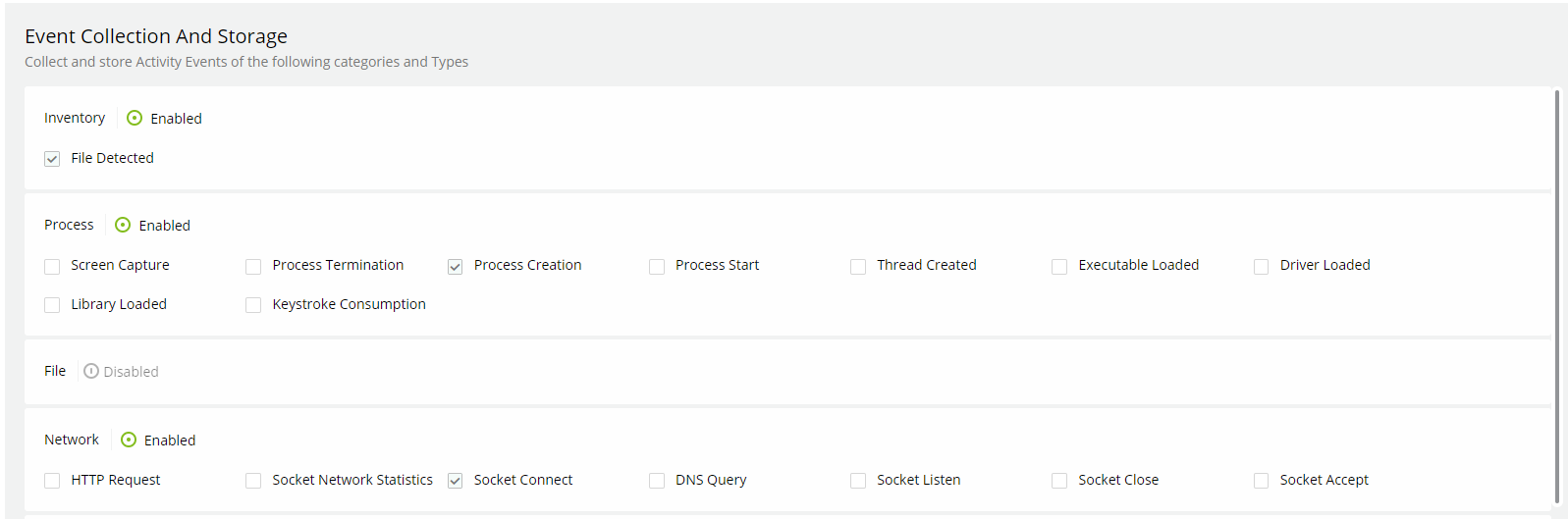Toggle the Process Enabled status icon
1568x519 pixels.
coord(123,225)
